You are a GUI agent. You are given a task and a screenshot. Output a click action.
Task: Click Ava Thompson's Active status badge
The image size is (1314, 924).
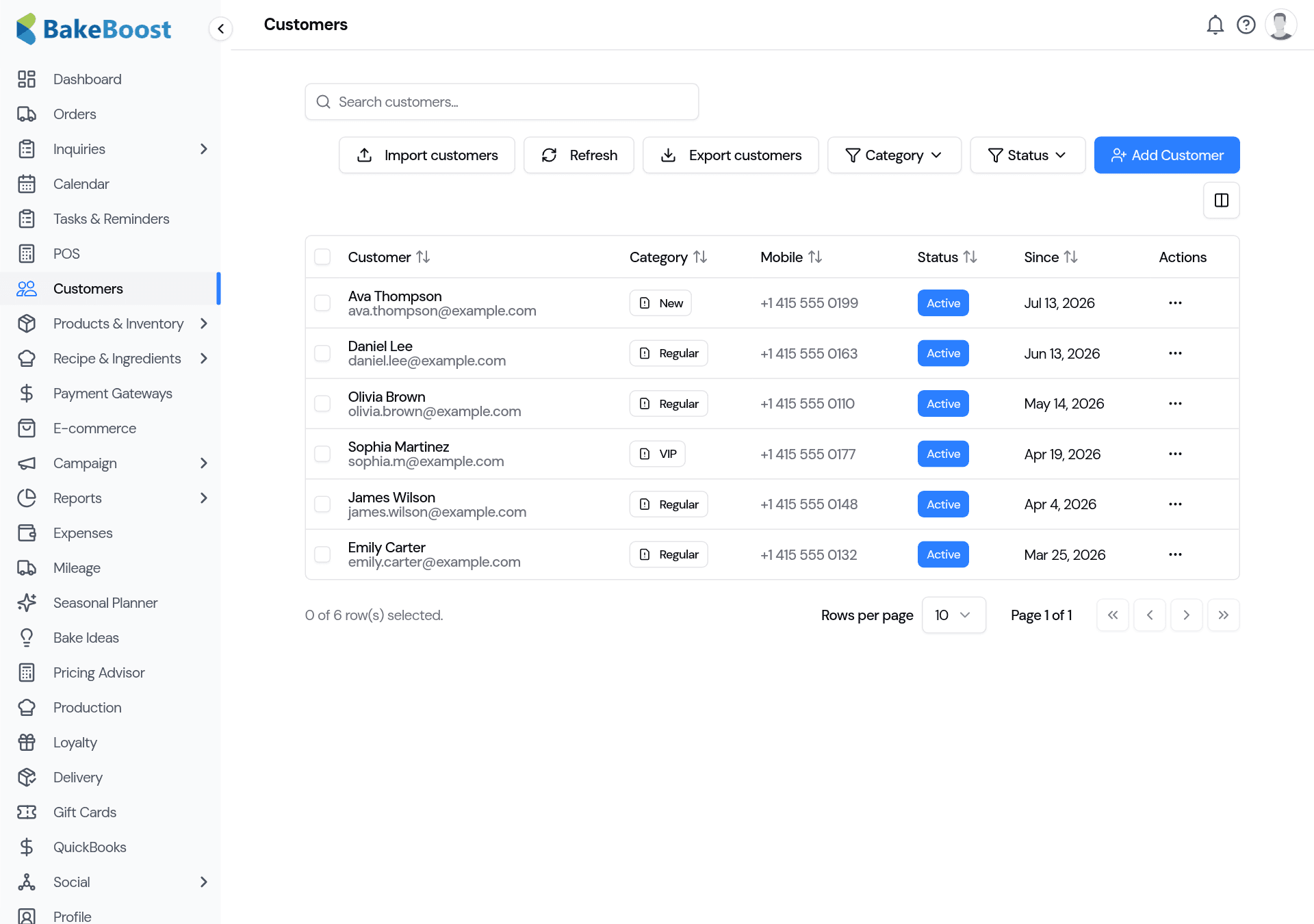[943, 303]
